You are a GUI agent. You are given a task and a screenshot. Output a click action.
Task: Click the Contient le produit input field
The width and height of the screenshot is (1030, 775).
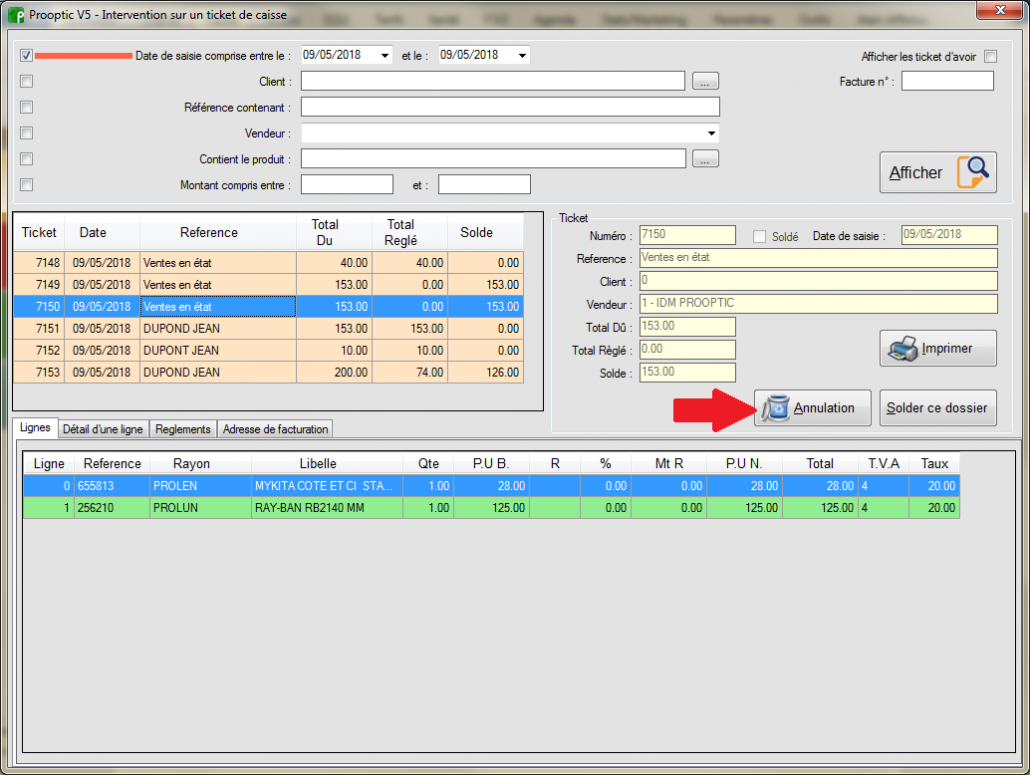(493, 159)
